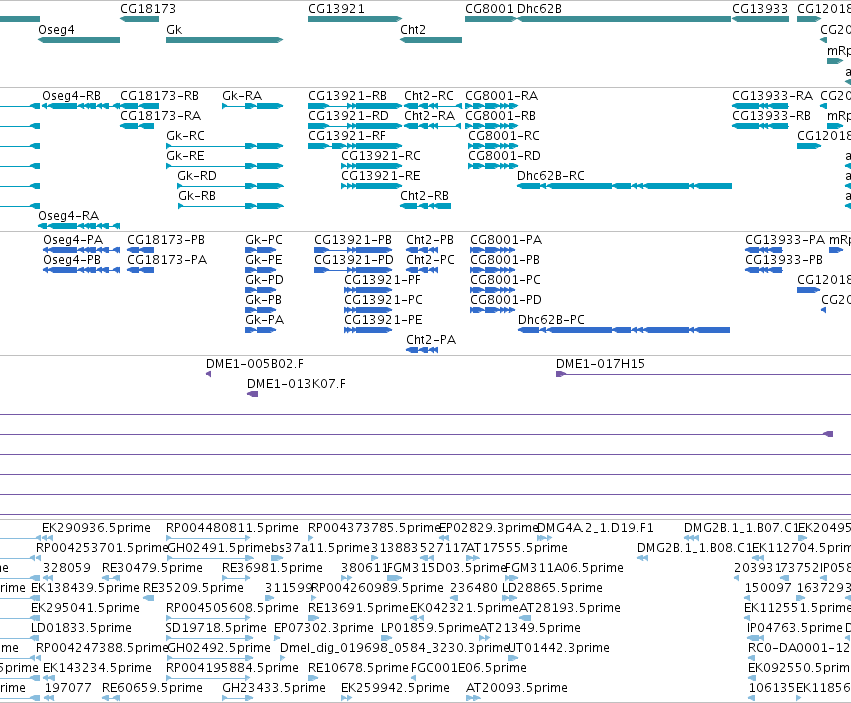Select the CG13933-RB transcript label
This screenshot has width=851, height=703.
(771, 116)
